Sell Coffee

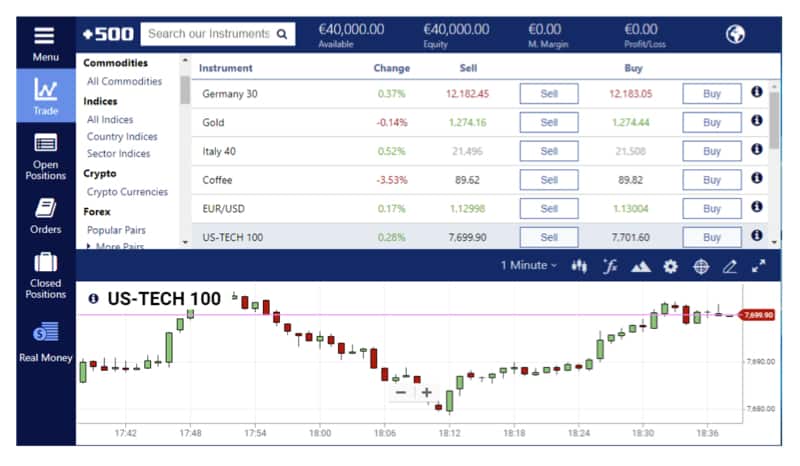(549, 180)
